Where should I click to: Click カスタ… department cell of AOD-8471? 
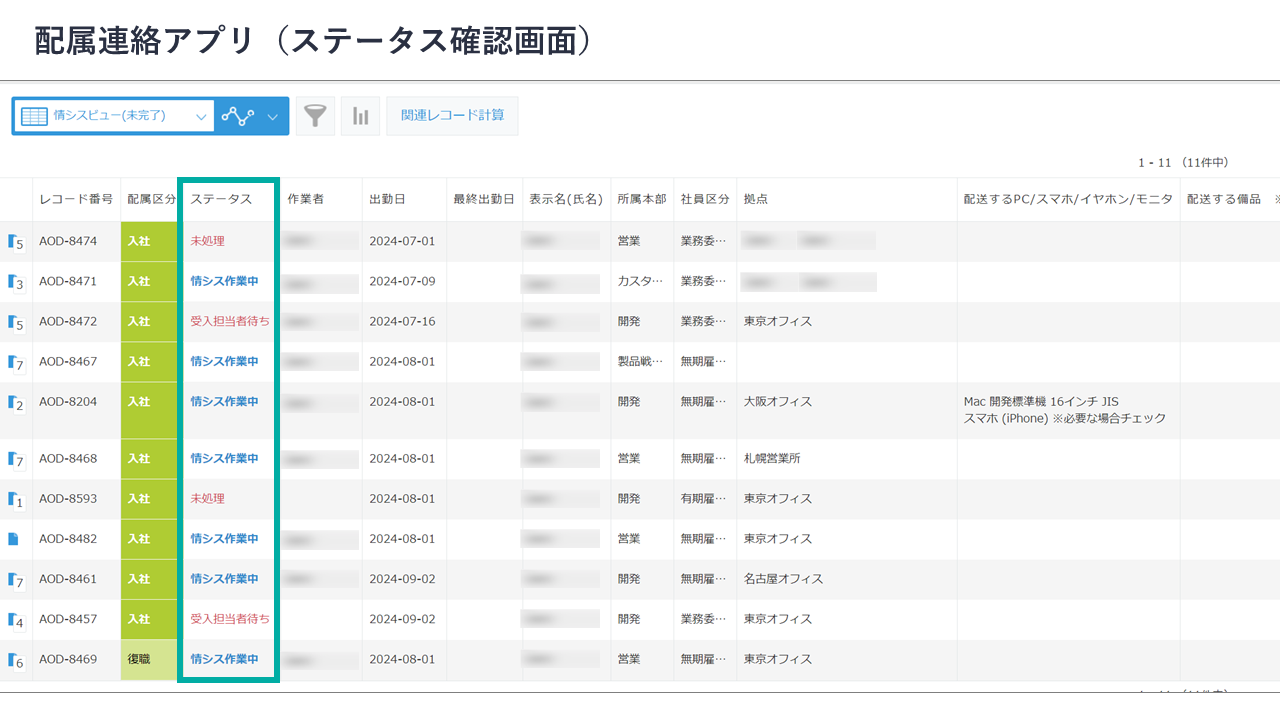pyautogui.click(x=640, y=282)
